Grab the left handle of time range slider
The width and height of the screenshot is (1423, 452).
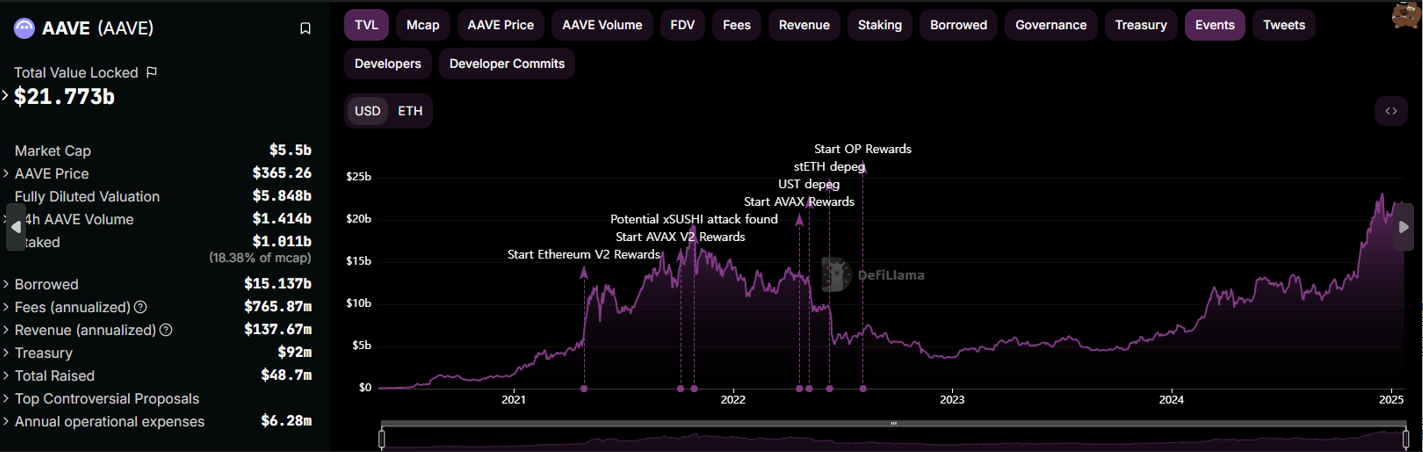(x=381, y=438)
